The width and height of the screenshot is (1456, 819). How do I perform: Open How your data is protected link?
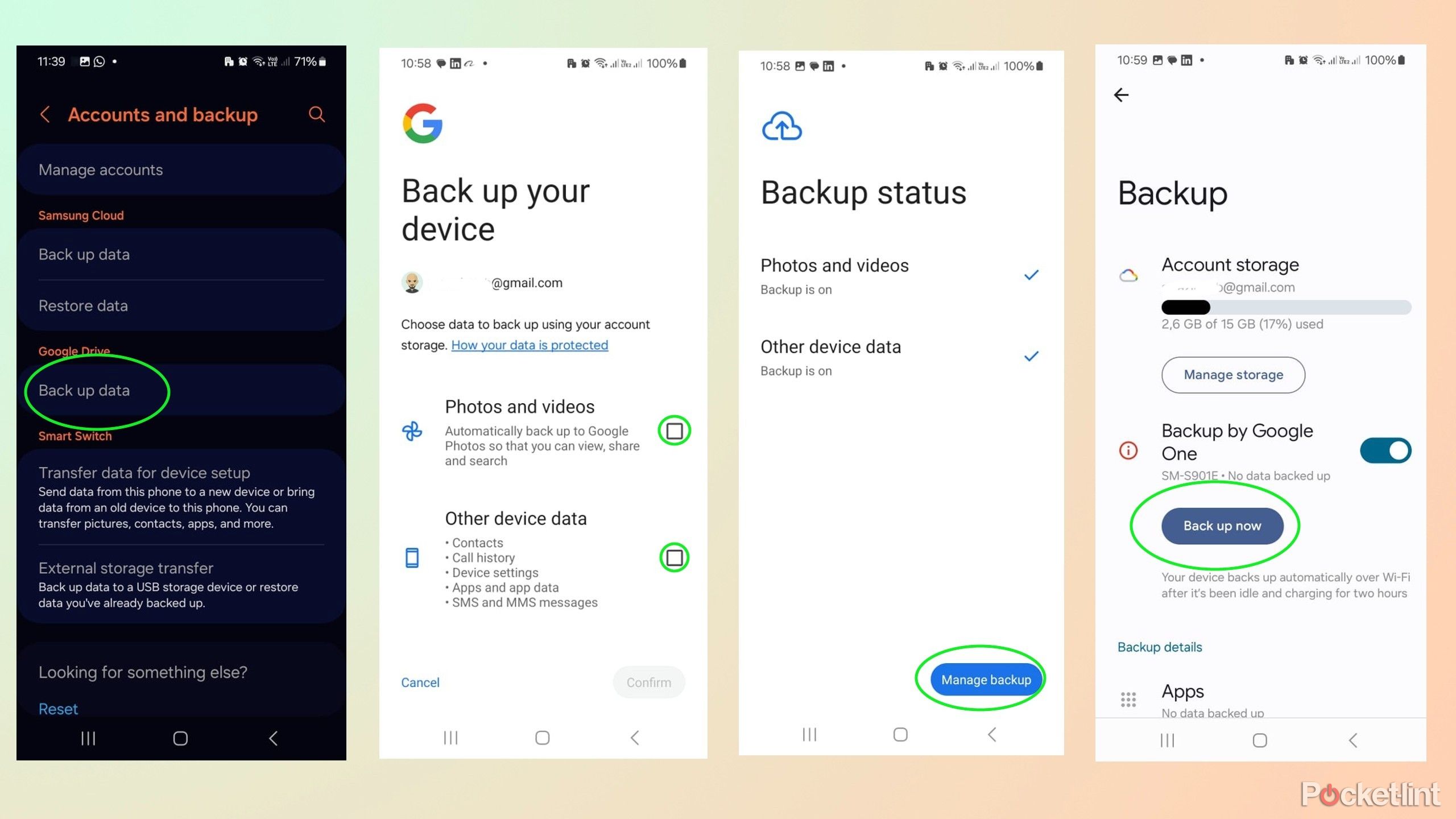[x=530, y=345]
